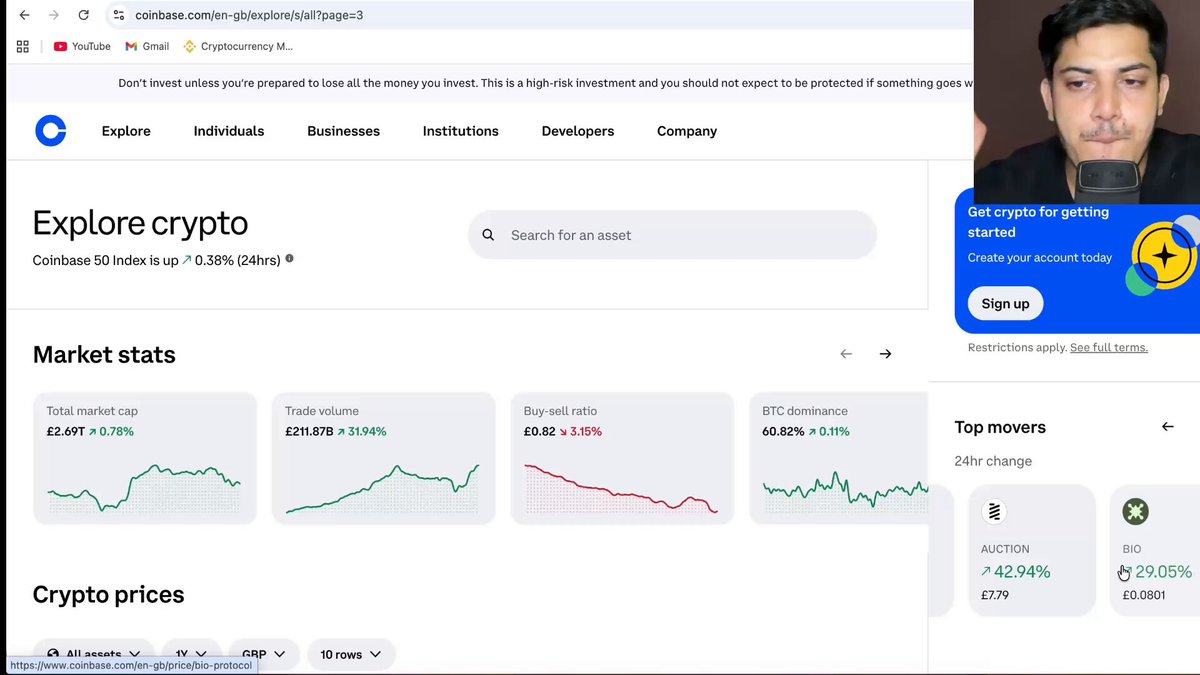Open the Individuals menu

[x=229, y=131]
